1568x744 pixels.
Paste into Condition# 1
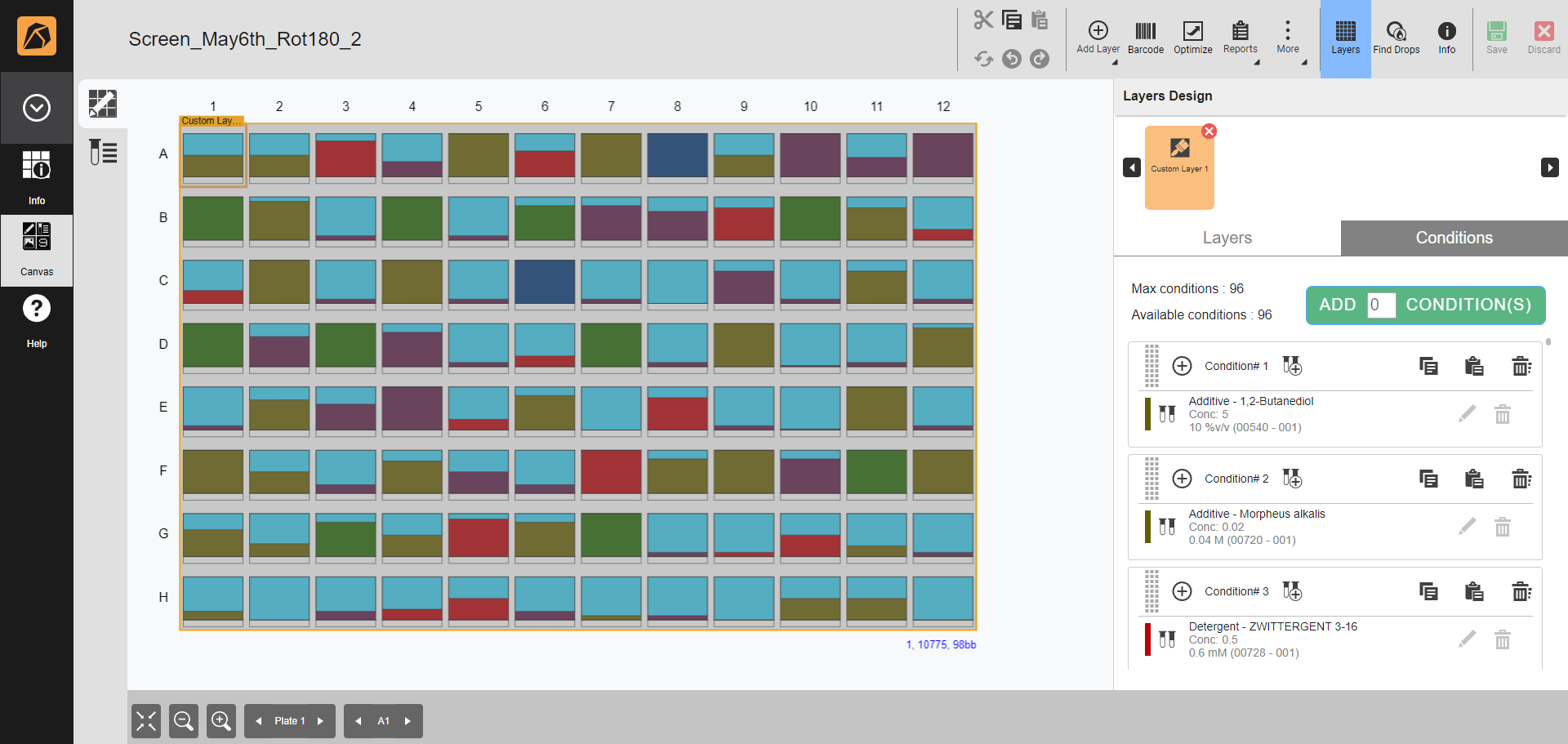1474,366
